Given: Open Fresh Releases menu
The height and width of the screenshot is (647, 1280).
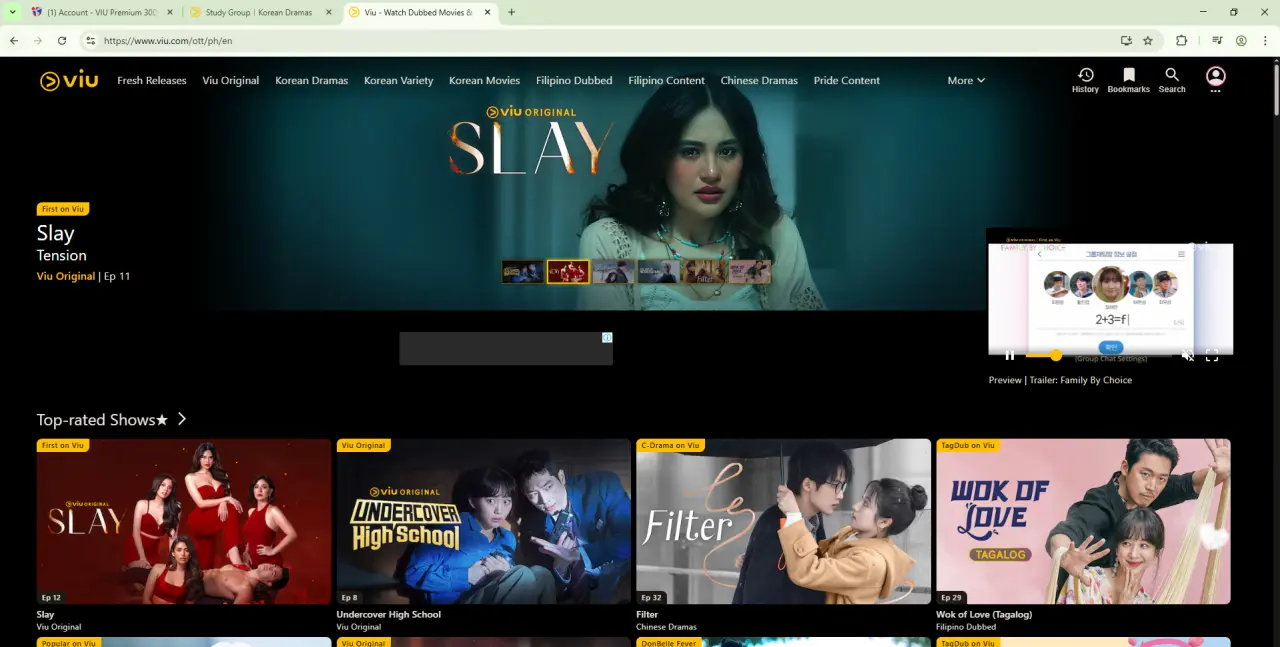Looking at the screenshot, I should 152,80.
